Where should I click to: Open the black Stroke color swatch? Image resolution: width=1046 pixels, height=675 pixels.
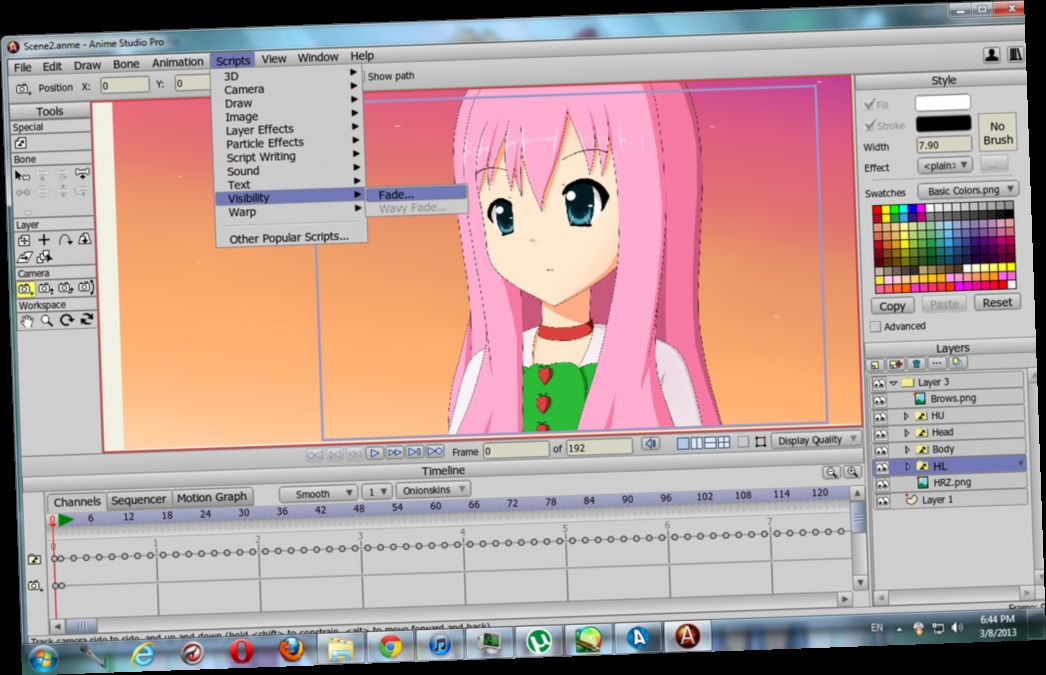coord(943,123)
